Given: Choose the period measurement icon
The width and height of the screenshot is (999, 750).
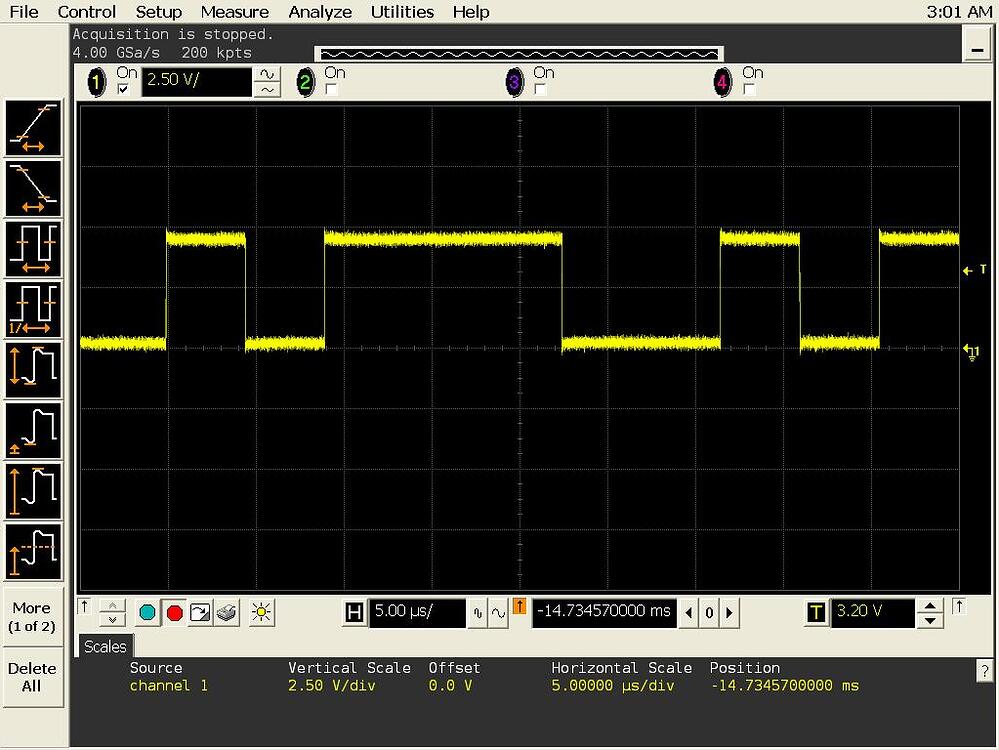Looking at the screenshot, I should (x=35, y=249).
